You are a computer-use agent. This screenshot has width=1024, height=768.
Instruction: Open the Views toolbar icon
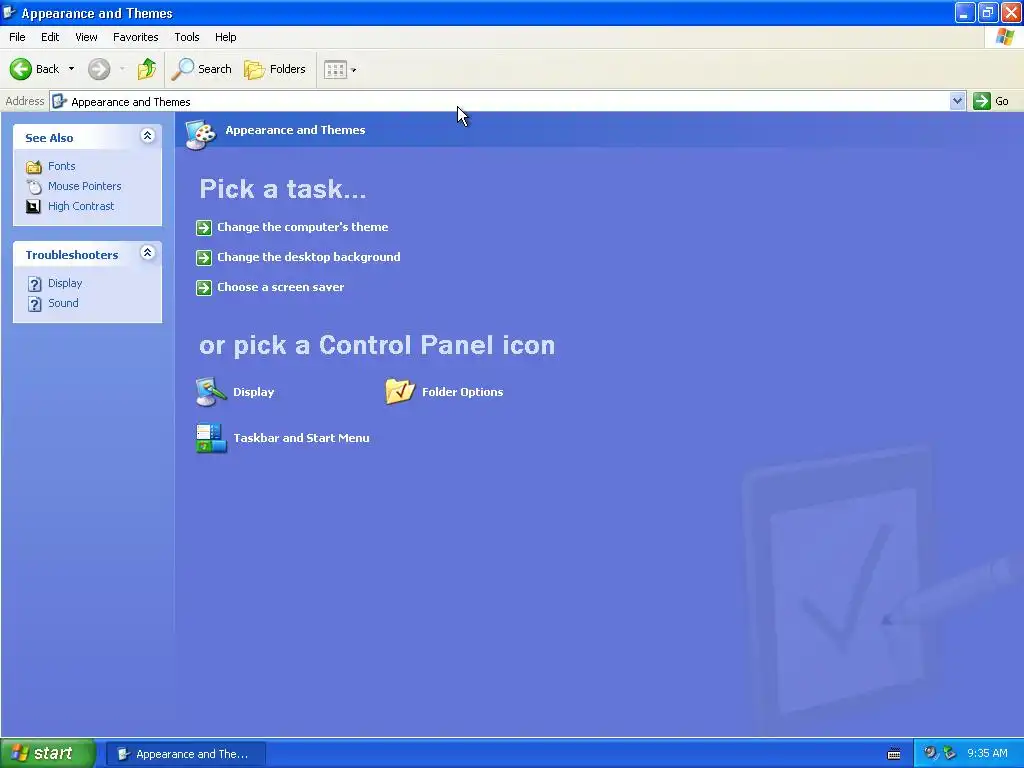click(335, 69)
